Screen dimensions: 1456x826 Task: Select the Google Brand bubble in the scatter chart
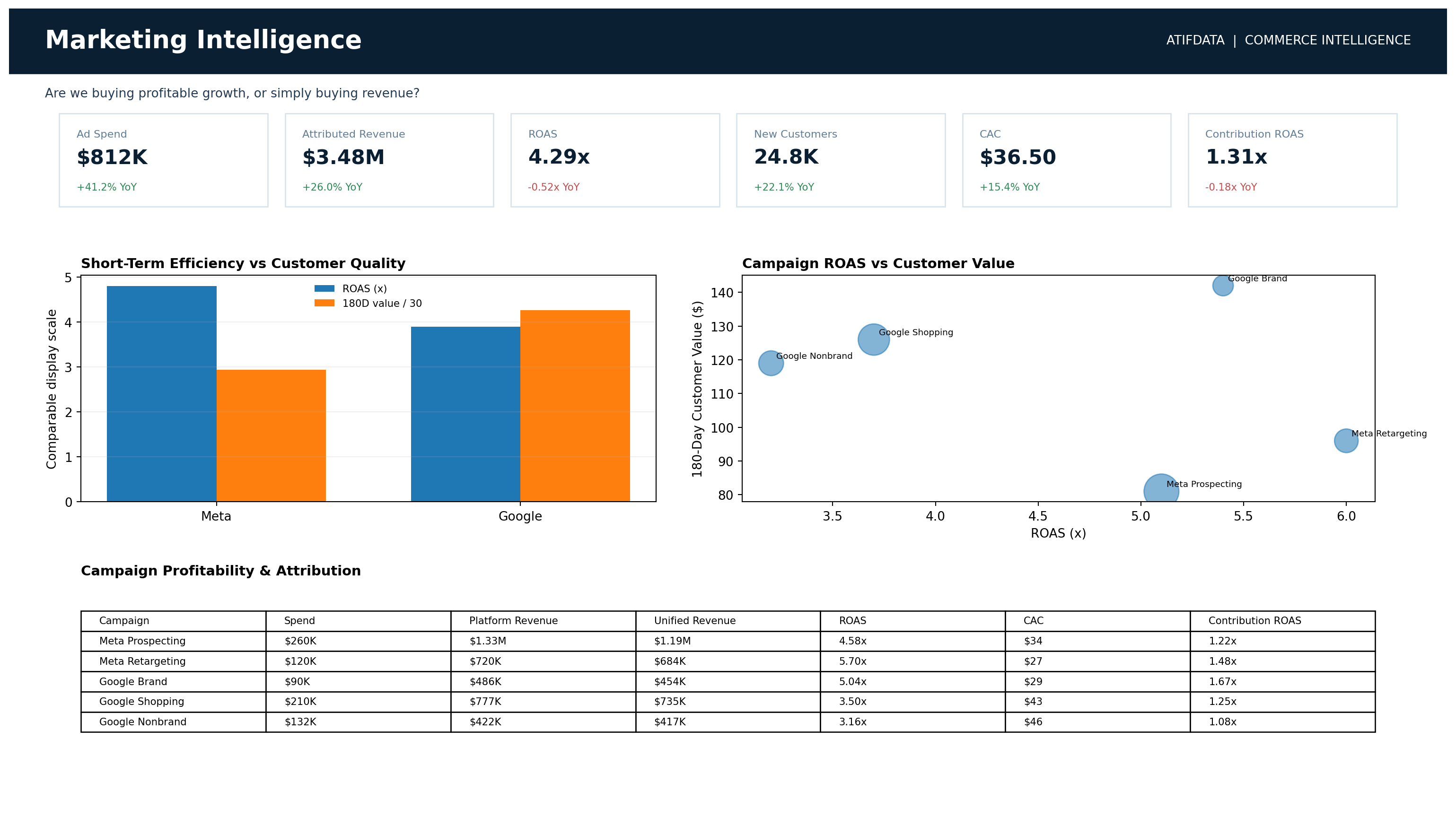tap(1223, 286)
